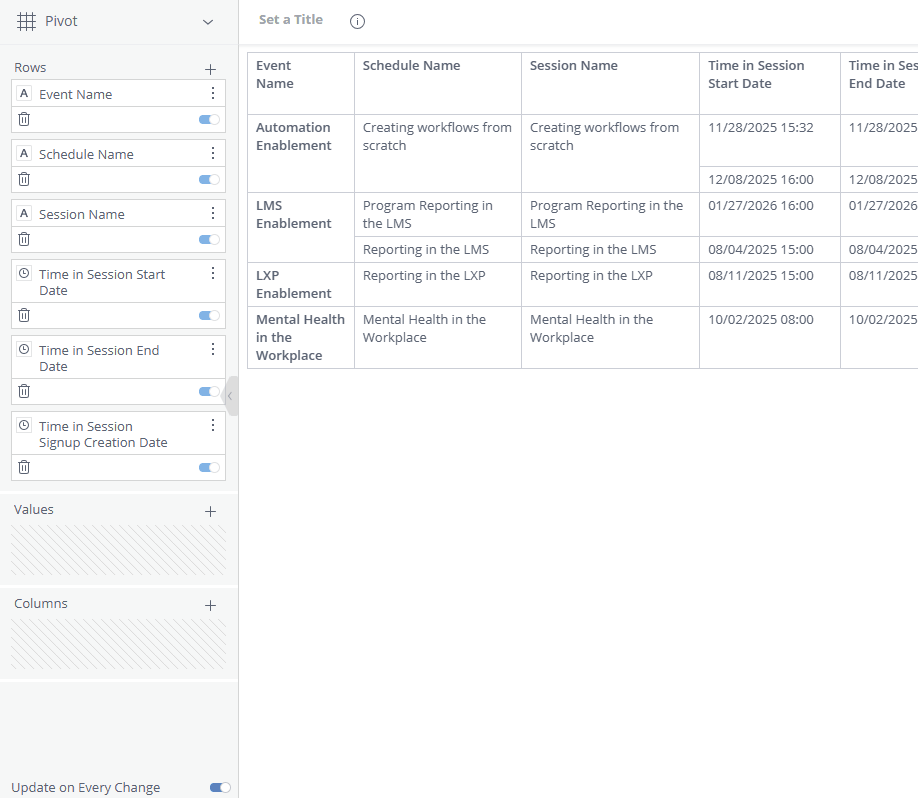
Task: Open options menu for Schedule Name
Action: click(212, 153)
